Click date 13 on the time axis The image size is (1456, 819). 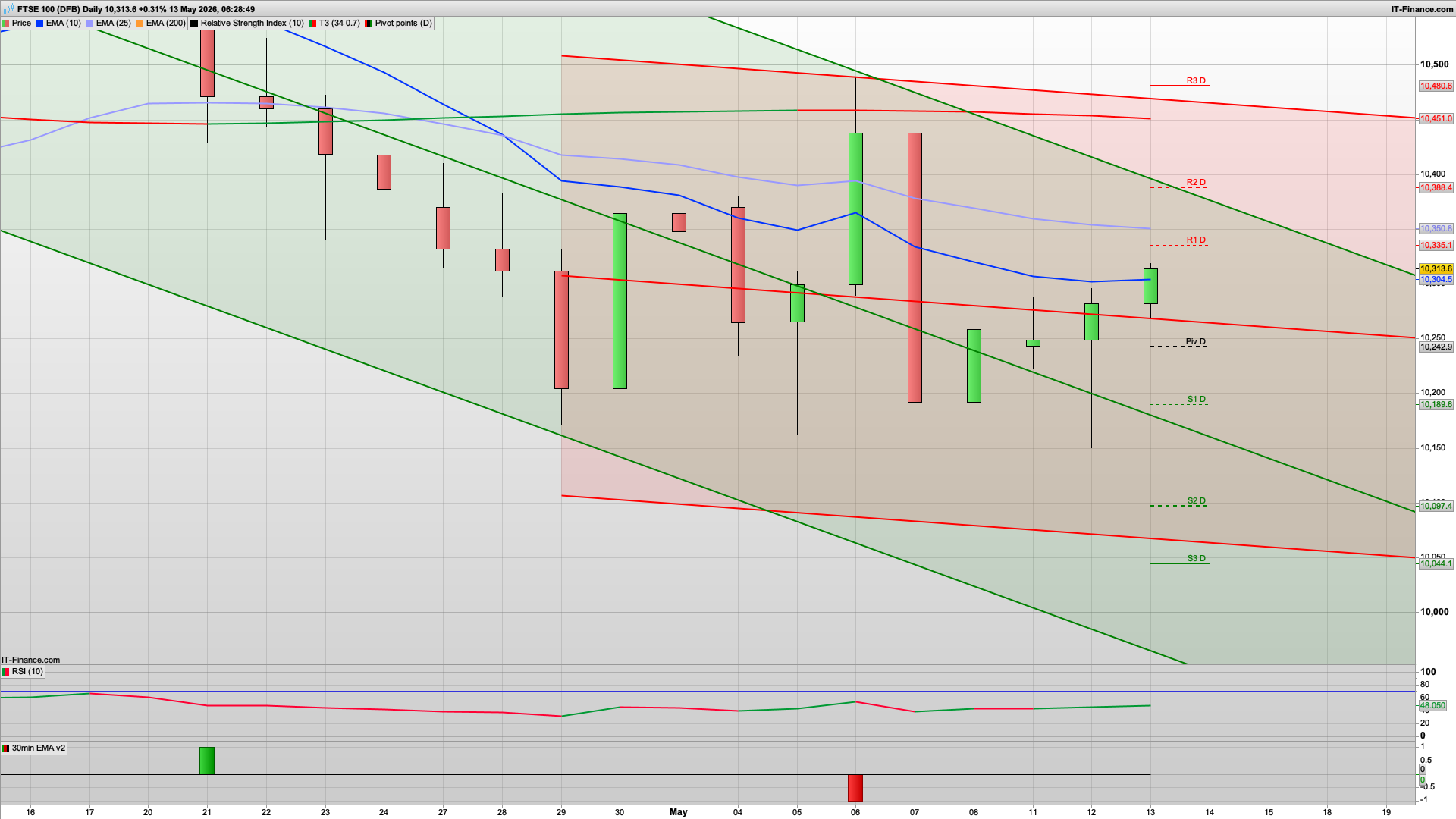1150,811
